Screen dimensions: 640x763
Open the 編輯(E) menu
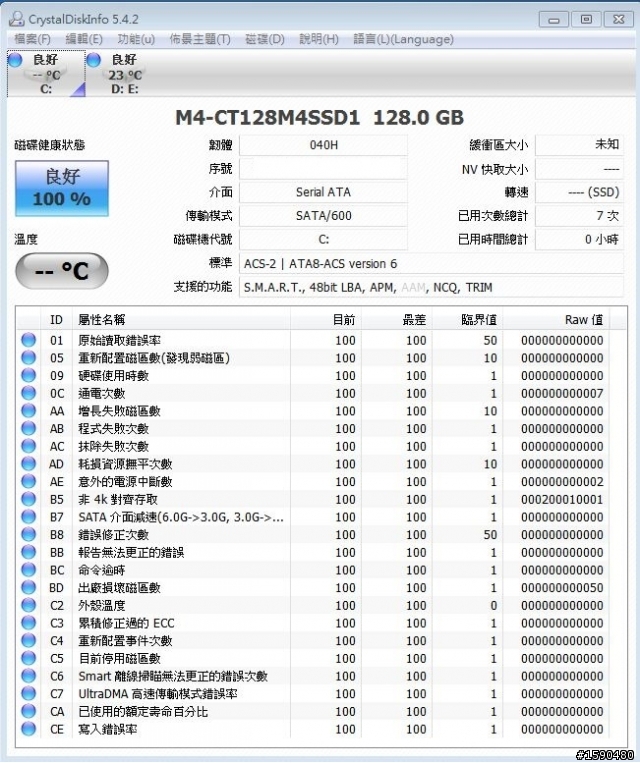click(x=84, y=39)
